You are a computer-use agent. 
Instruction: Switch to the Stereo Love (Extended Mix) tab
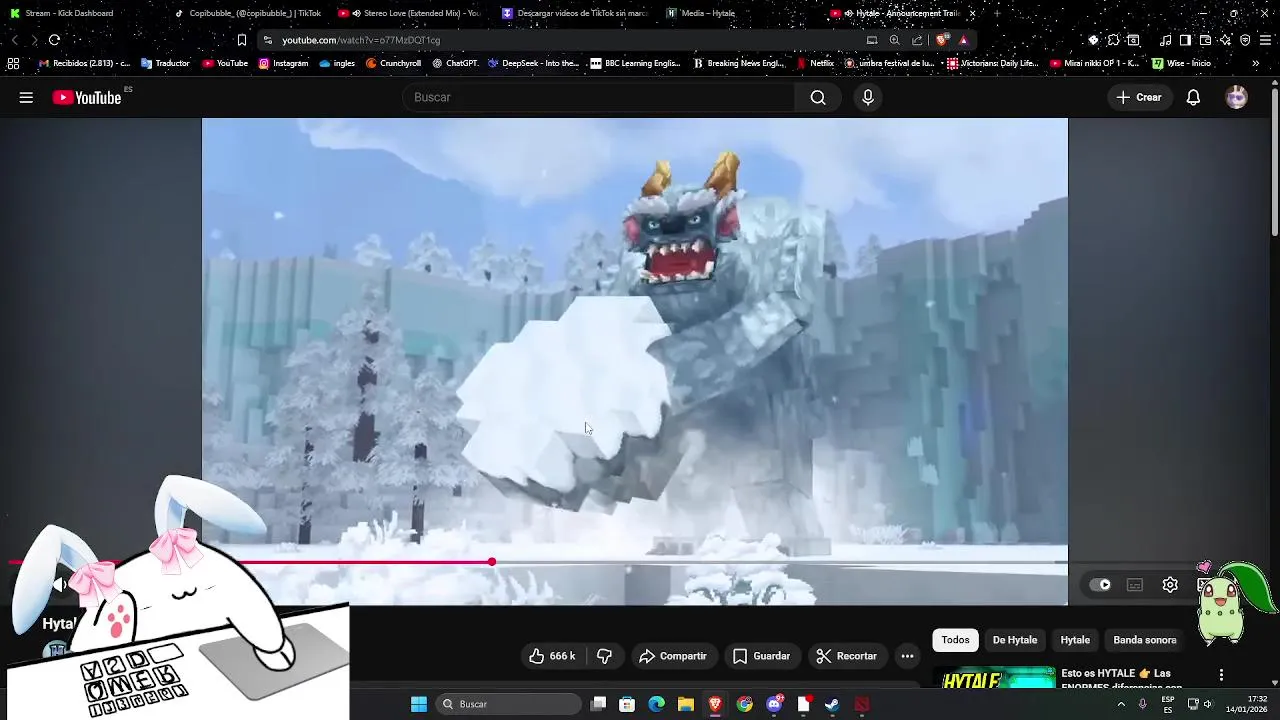coord(409,13)
